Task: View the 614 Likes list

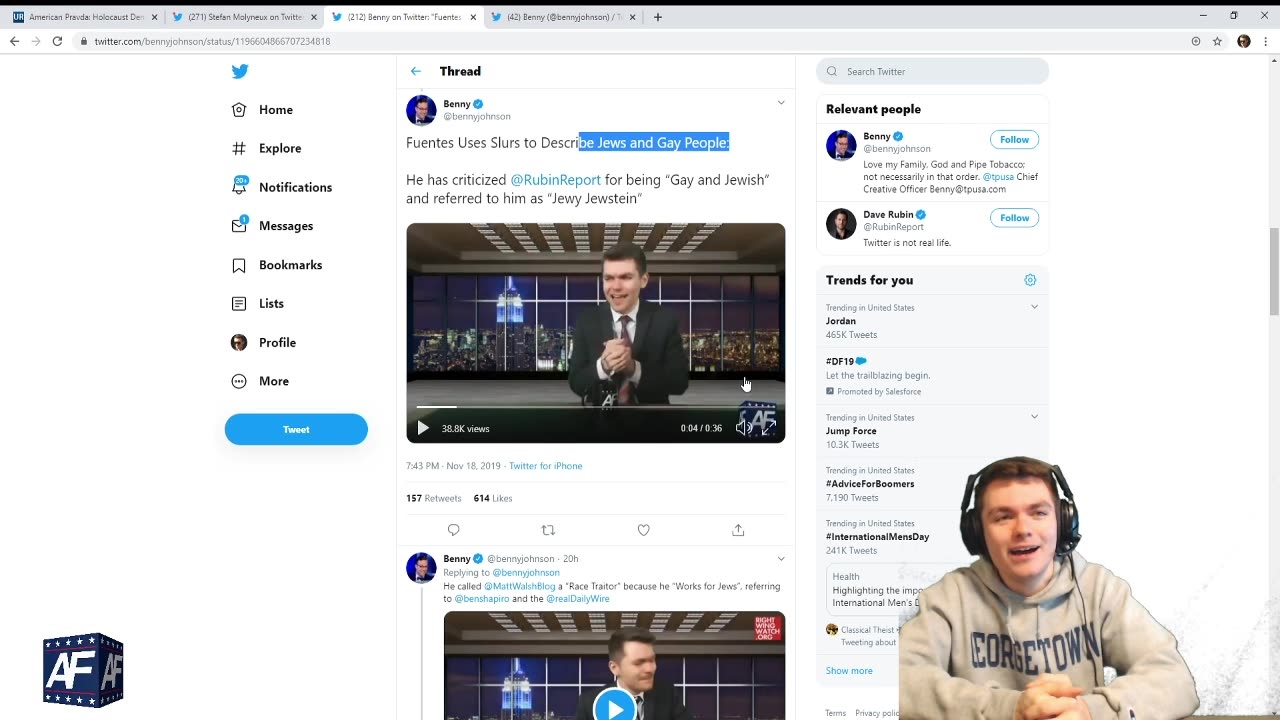Action: coord(493,498)
